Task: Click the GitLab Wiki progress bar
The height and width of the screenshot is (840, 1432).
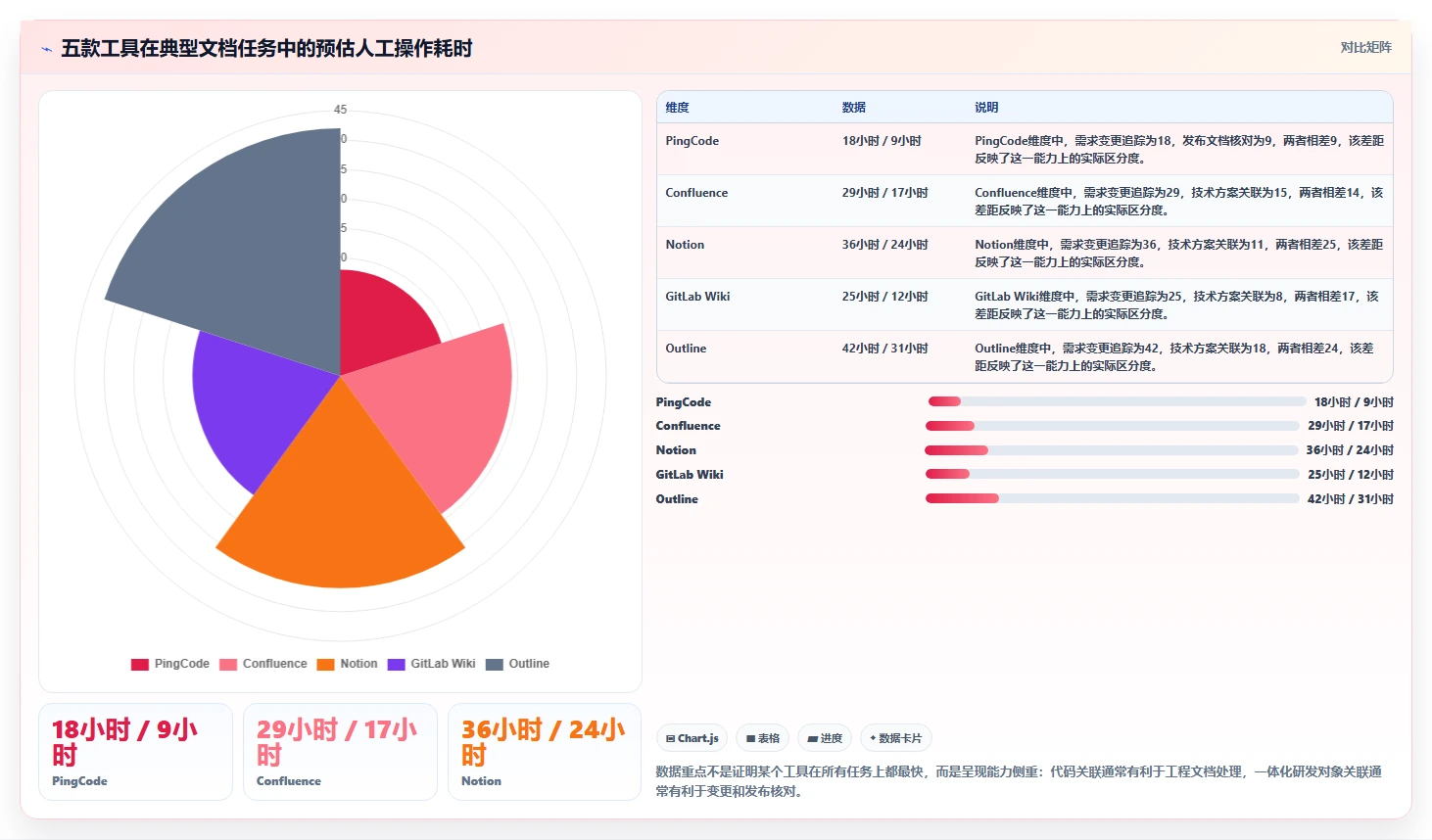Action: click(1113, 474)
